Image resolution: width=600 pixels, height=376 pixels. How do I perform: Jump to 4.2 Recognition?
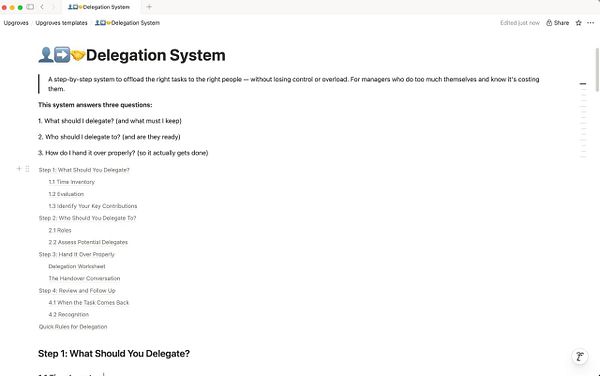(x=68, y=314)
